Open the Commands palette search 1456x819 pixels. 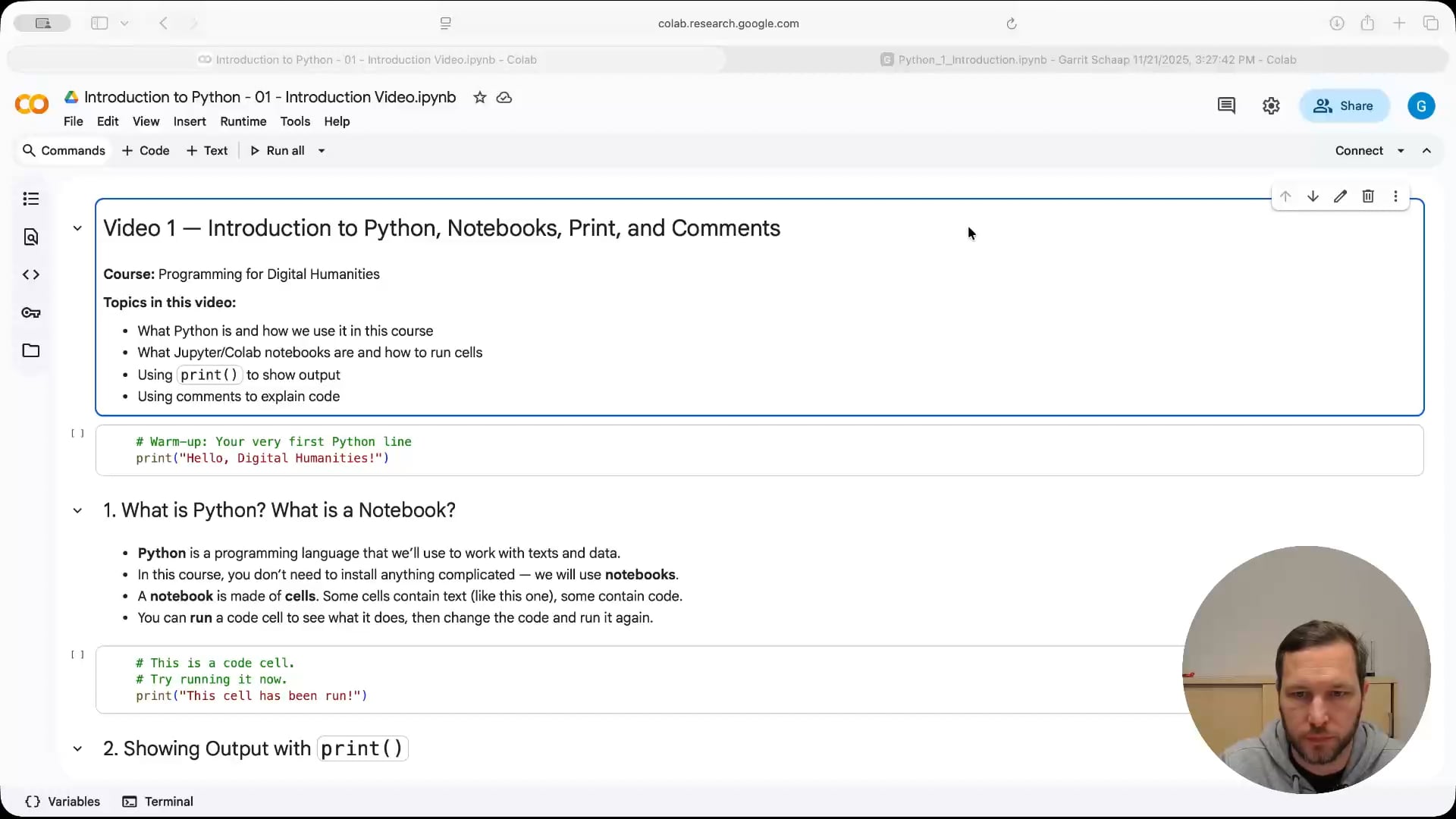(x=64, y=151)
